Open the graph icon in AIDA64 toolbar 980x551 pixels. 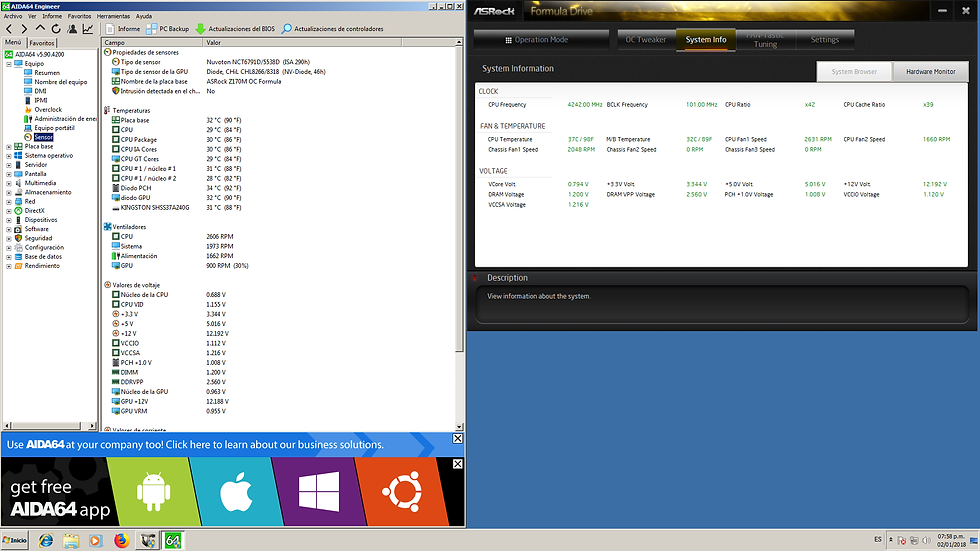click(x=88, y=29)
